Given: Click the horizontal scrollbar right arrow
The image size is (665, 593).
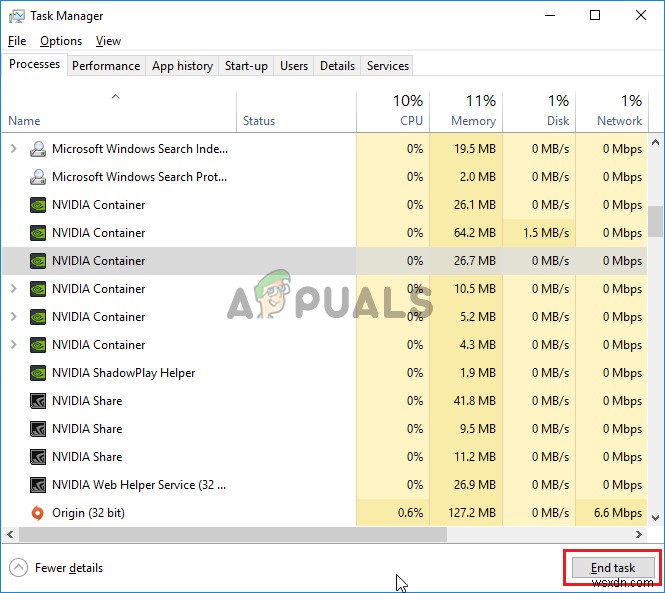Looking at the screenshot, I should 639,534.
